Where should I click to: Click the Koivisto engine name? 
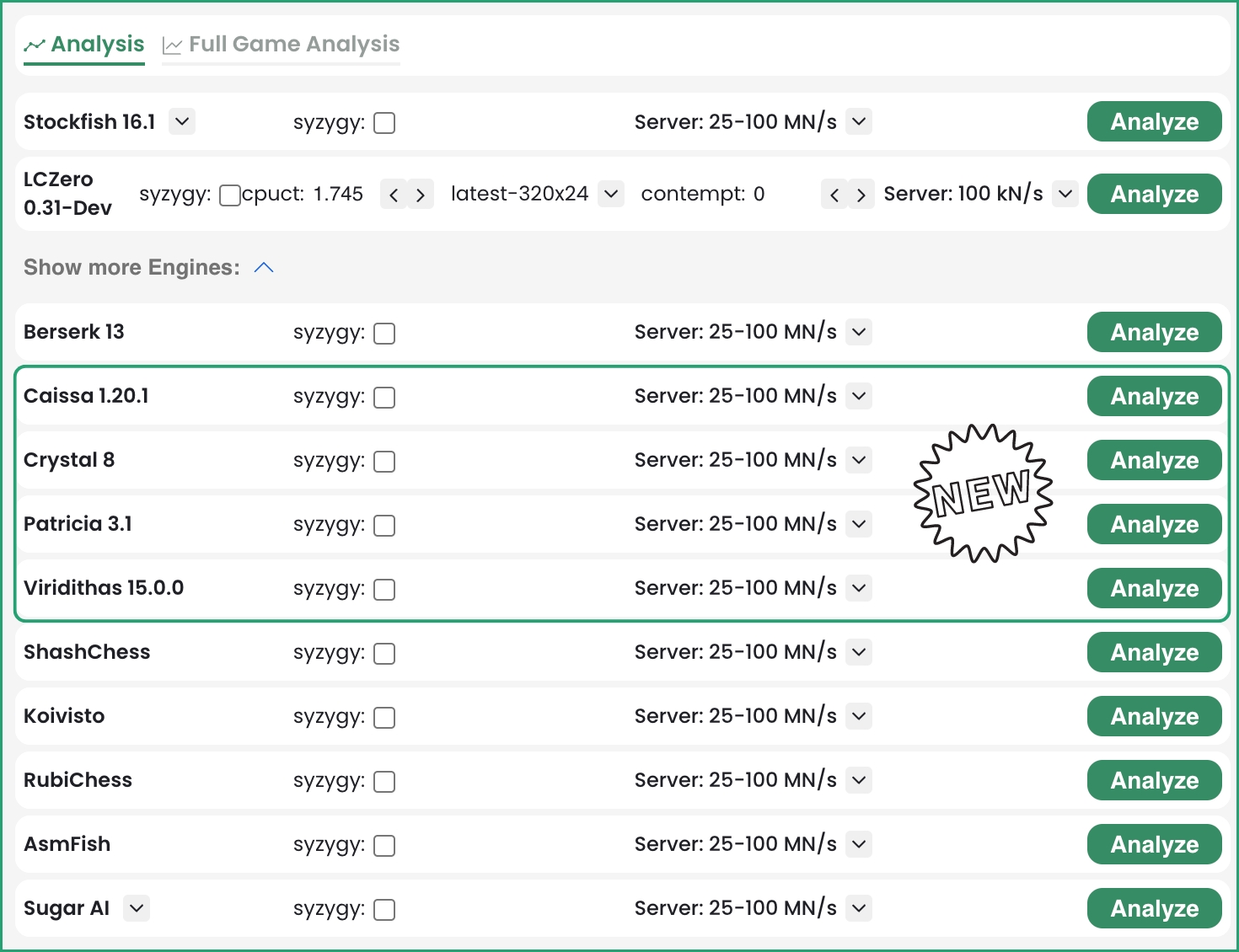[x=64, y=716]
